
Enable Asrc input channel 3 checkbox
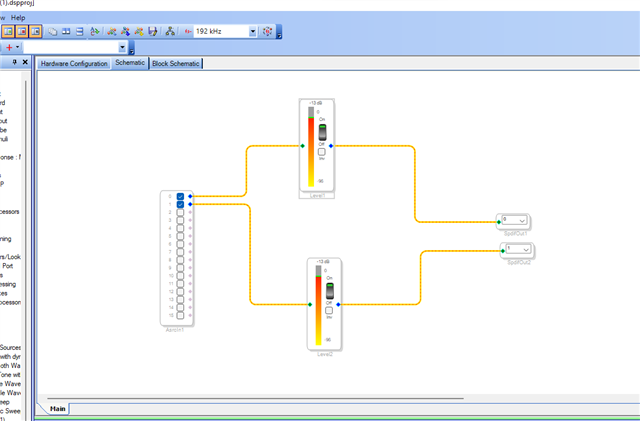[180, 220]
